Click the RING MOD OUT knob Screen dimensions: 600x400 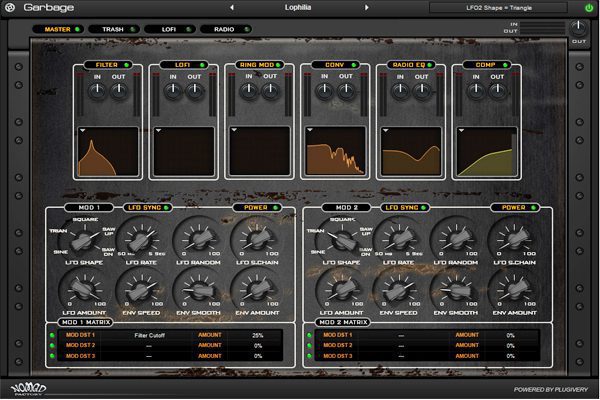pos(271,91)
